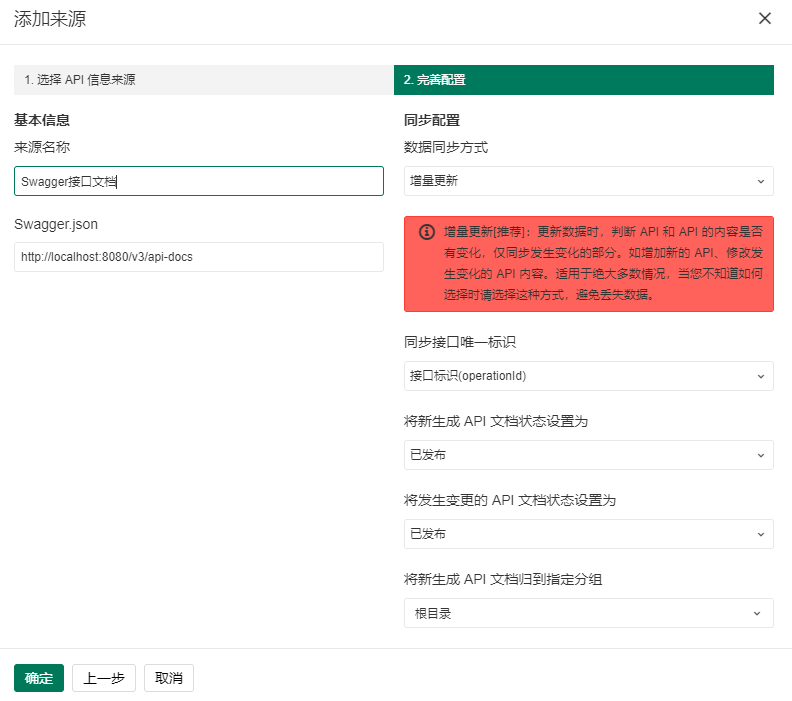Click the 取消 cancel button
Viewport: 792px width, 701px height.
tap(169, 678)
